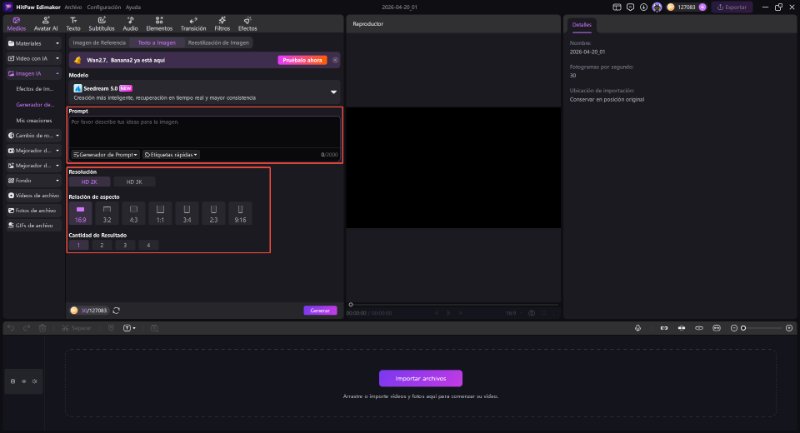Choose 16:9 aspect ratio
The width and height of the screenshot is (800, 433).
point(80,214)
